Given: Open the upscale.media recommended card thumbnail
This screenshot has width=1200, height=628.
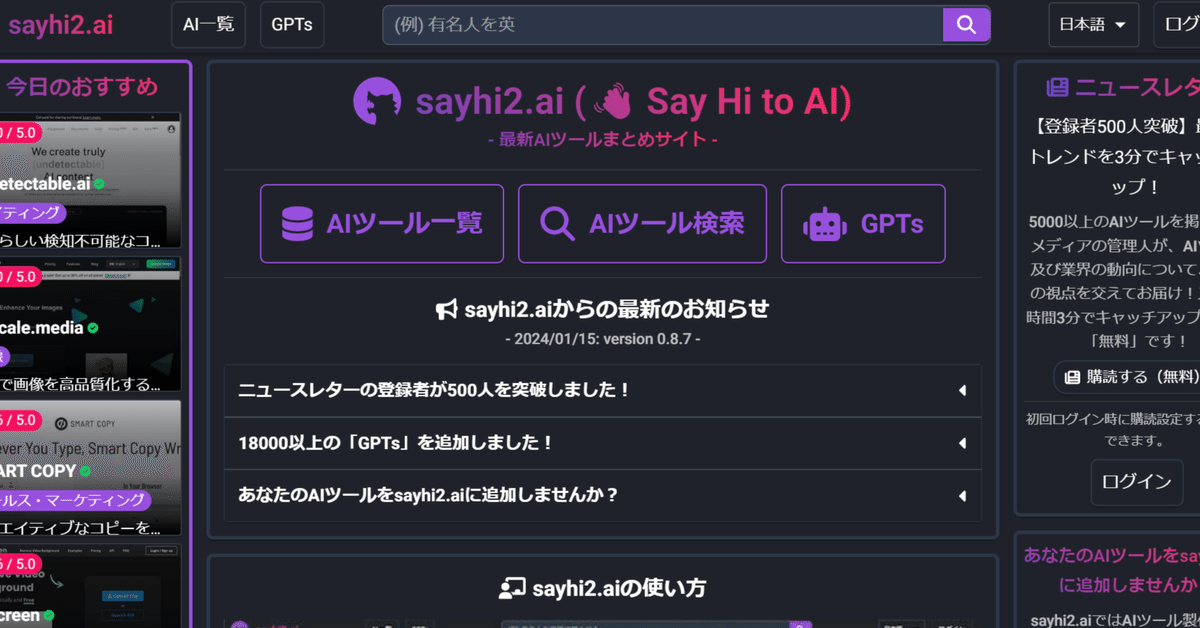Looking at the screenshot, I should (x=90, y=324).
